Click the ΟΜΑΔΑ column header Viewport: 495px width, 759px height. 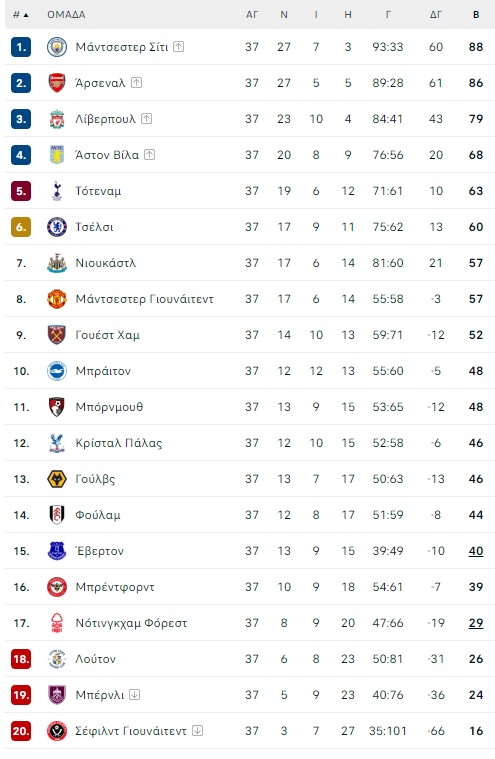pos(66,15)
